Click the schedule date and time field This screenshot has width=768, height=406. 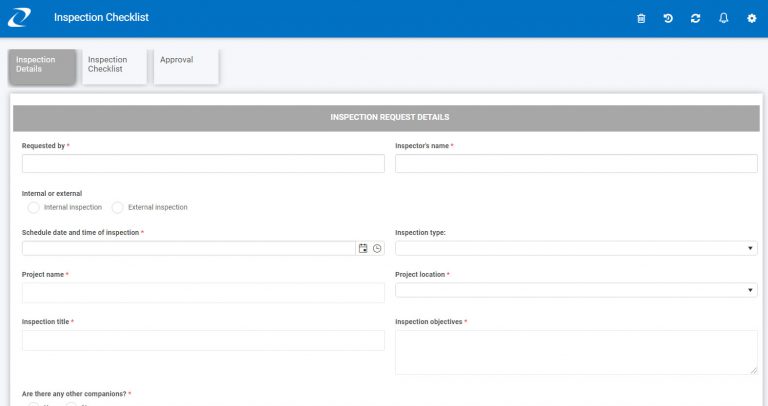pyautogui.click(x=189, y=248)
